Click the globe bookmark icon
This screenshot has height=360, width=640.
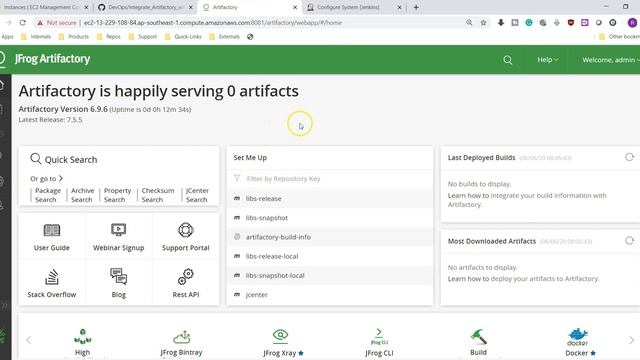point(250,37)
